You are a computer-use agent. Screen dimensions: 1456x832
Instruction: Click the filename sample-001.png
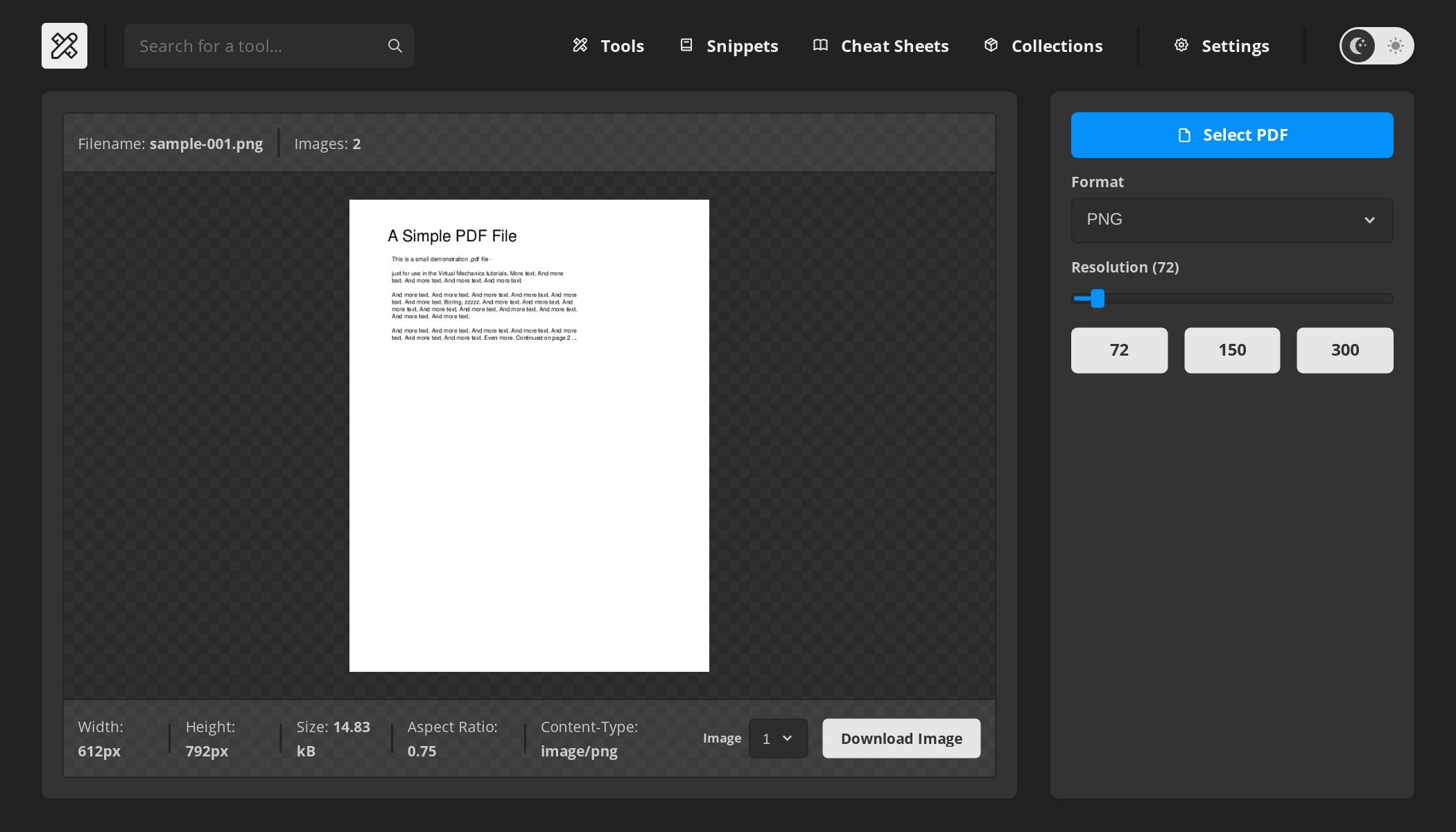click(206, 144)
